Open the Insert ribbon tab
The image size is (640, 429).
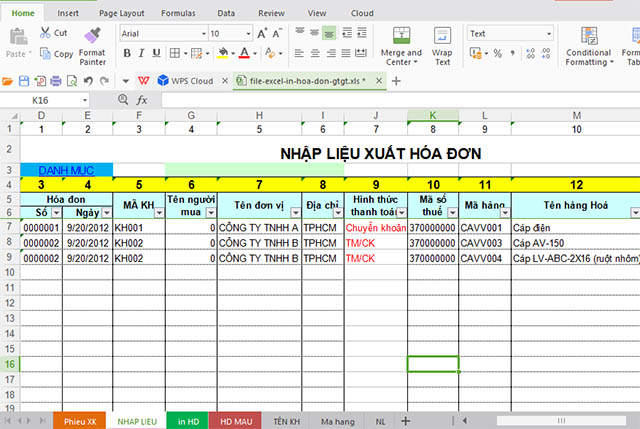point(68,13)
